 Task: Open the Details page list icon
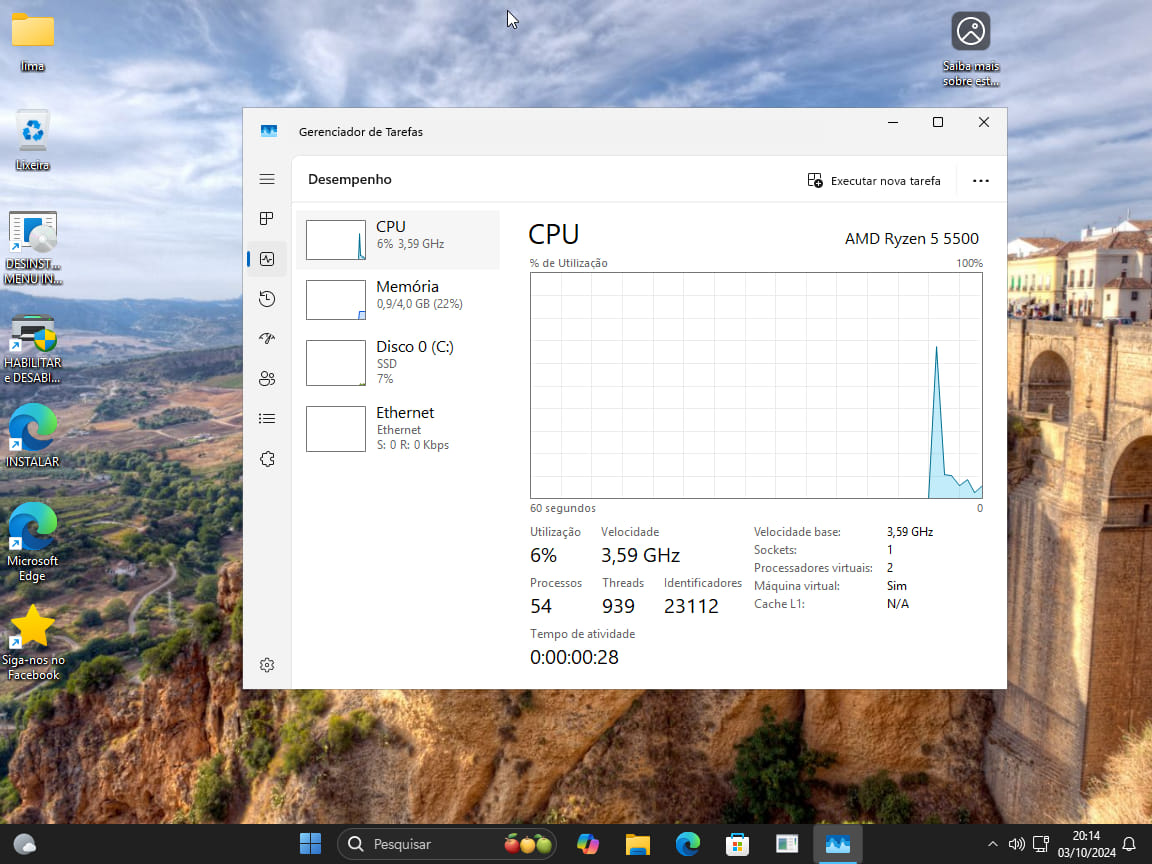click(267, 419)
